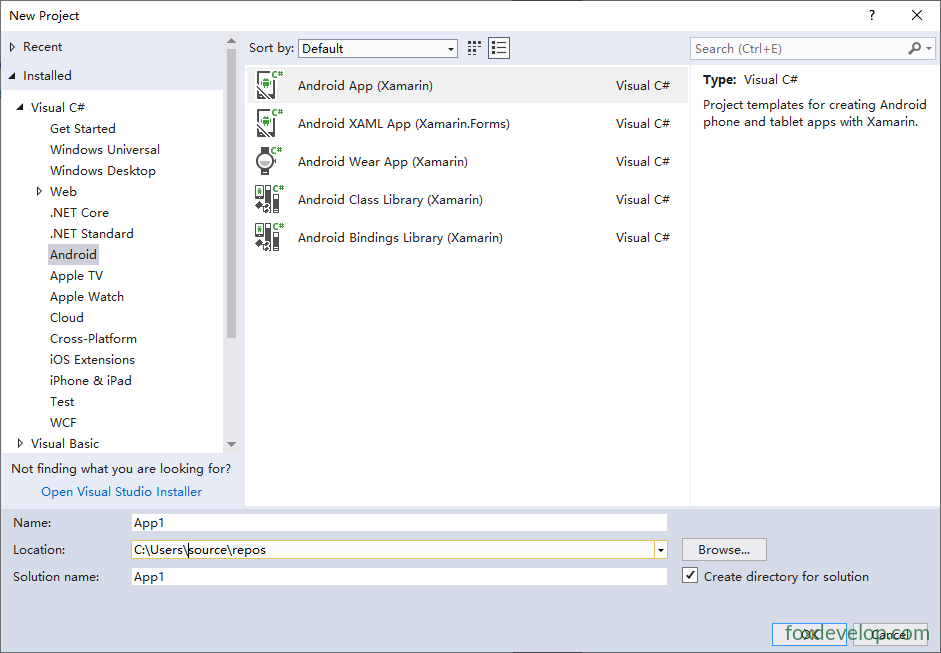This screenshot has width=941, height=653.
Task: Select Android Class Library (Xamarin) template name
Action: tap(390, 199)
